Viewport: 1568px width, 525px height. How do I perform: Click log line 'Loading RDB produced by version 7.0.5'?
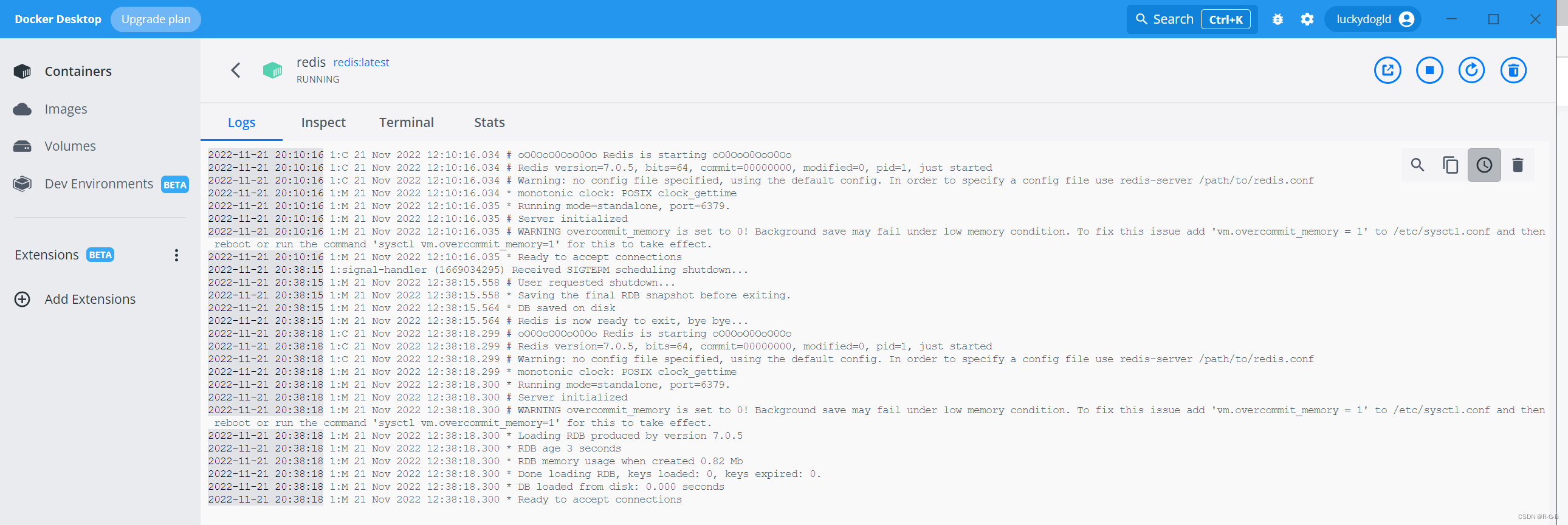(475, 436)
